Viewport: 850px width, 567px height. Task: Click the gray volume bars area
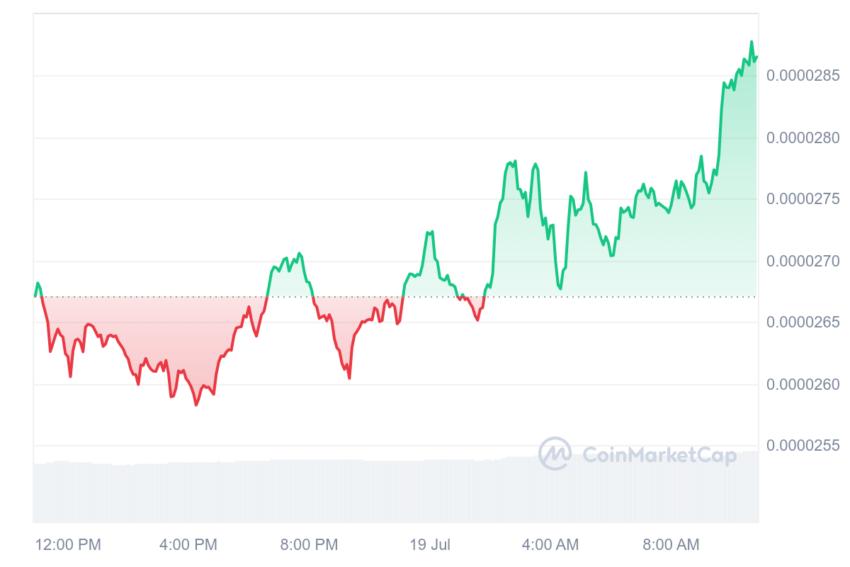pos(396,491)
